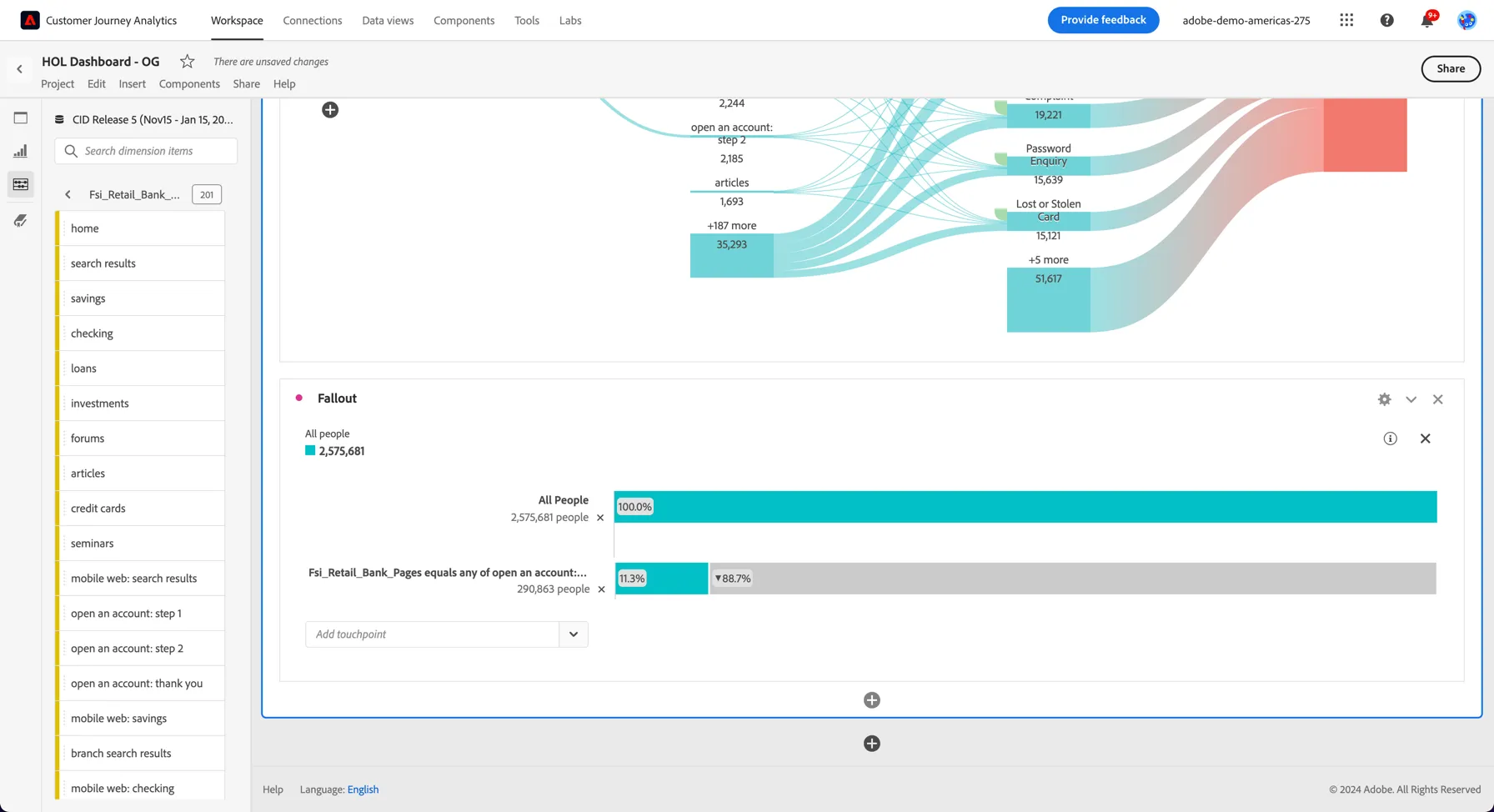The height and width of the screenshot is (812, 1494).
Task: Add visualization using plus inside panel bottom
Action: click(x=872, y=700)
